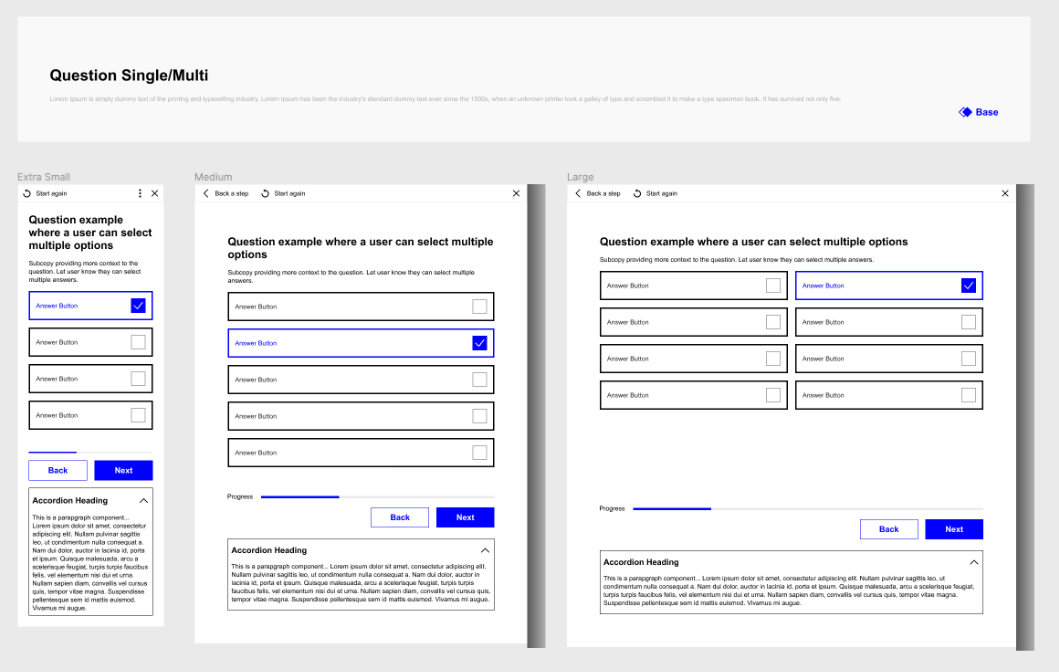The image size is (1059, 672).
Task: Click the Back a step chevron in Large view
Action: pos(580,193)
